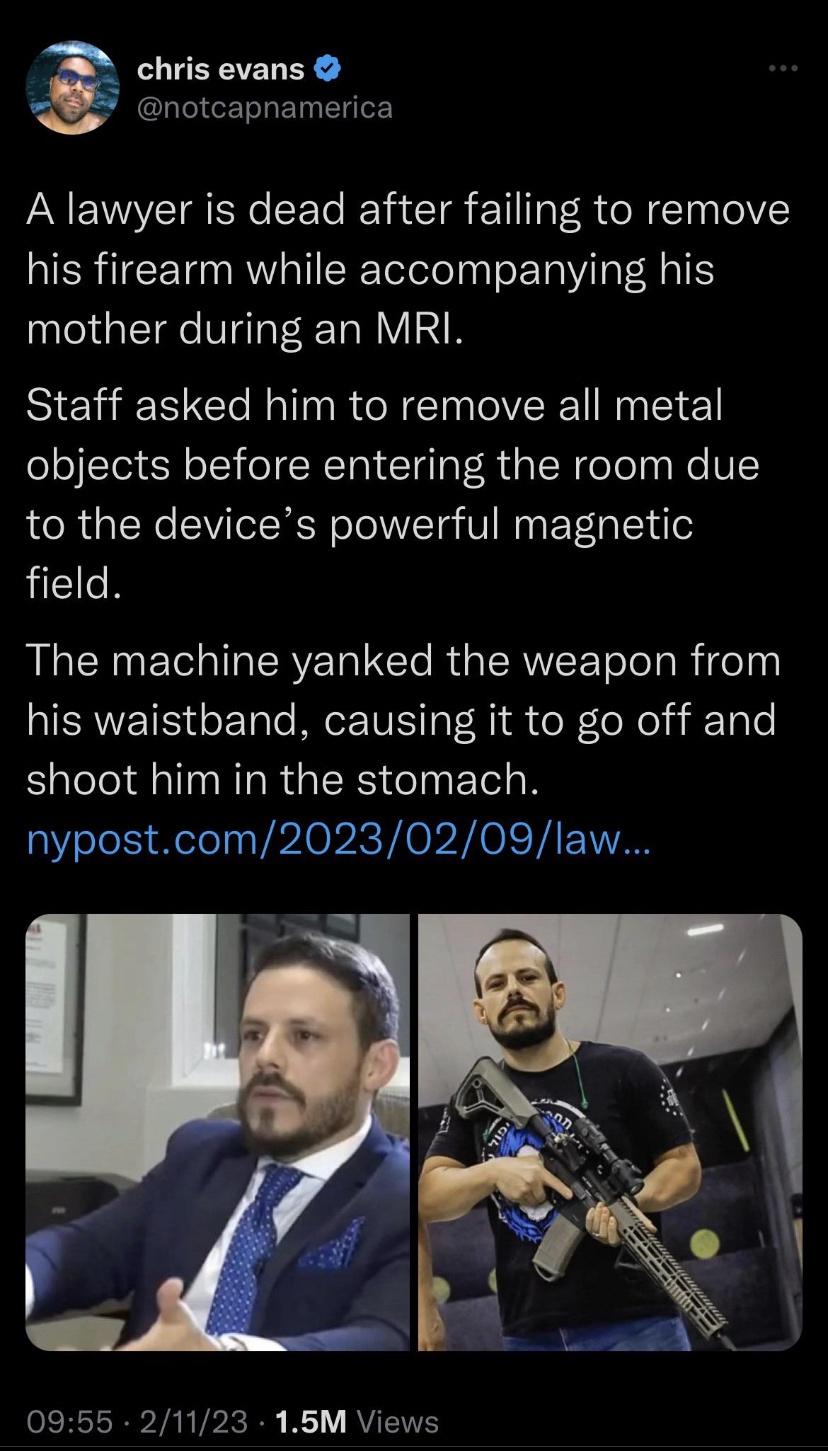Click the 09:55 timestamp
The width and height of the screenshot is (828, 1451).
(x=69, y=1421)
